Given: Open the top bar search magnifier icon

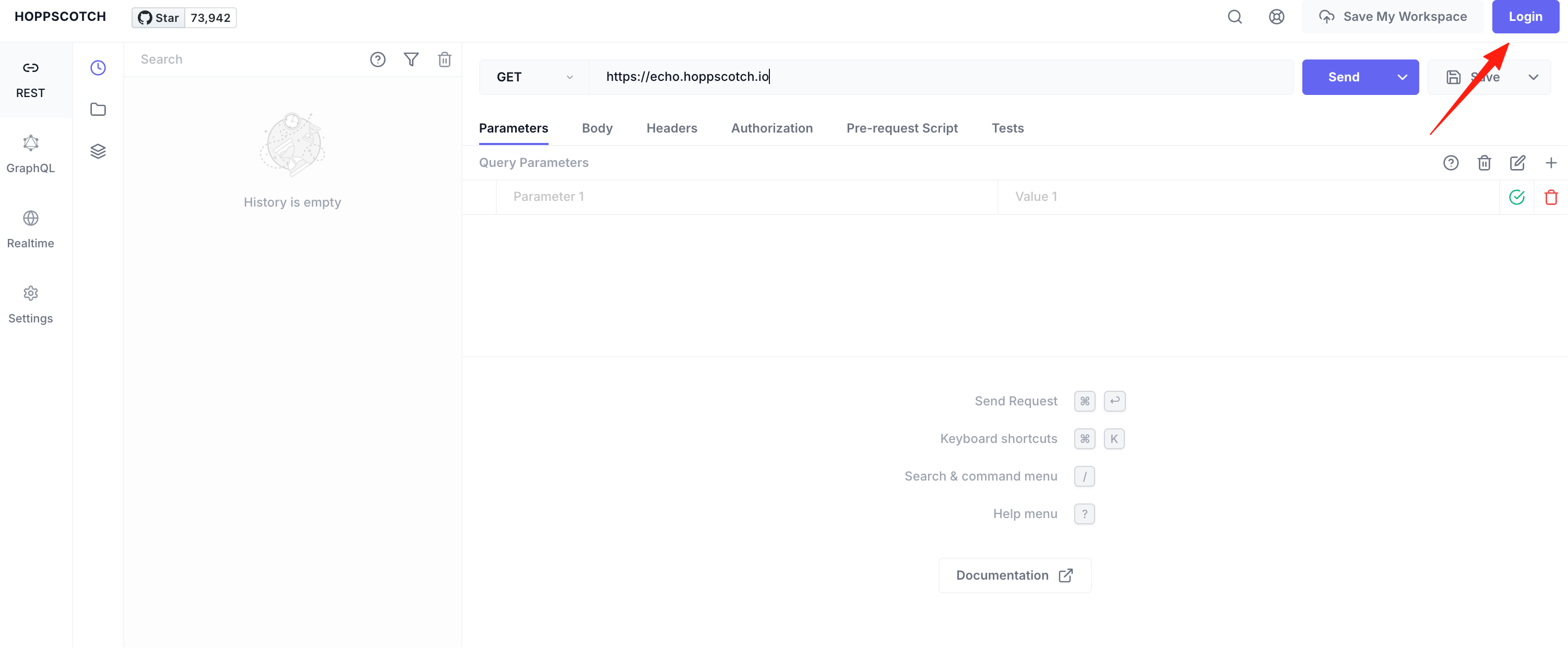Looking at the screenshot, I should pos(1235,17).
